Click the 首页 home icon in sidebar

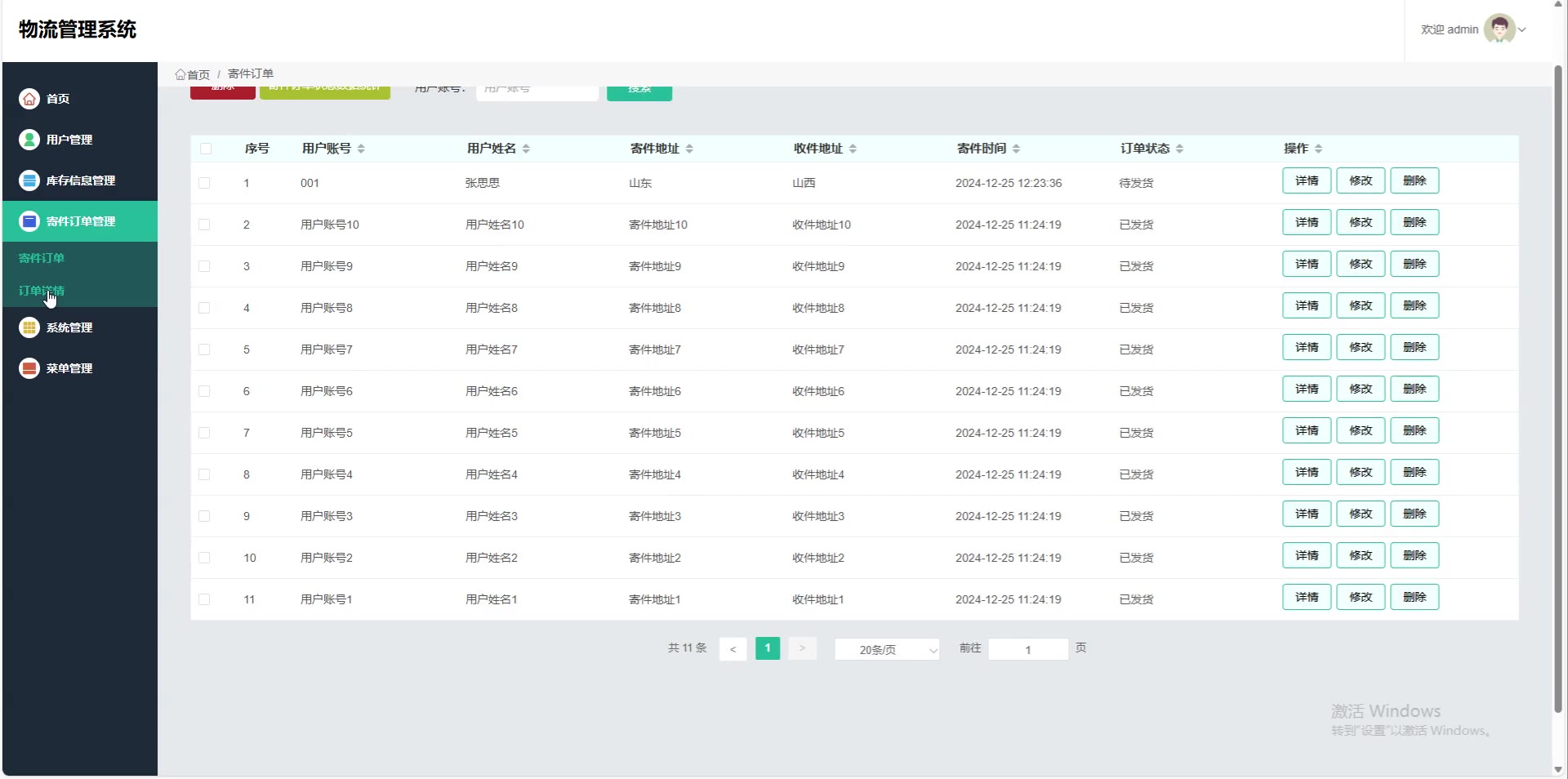click(29, 99)
